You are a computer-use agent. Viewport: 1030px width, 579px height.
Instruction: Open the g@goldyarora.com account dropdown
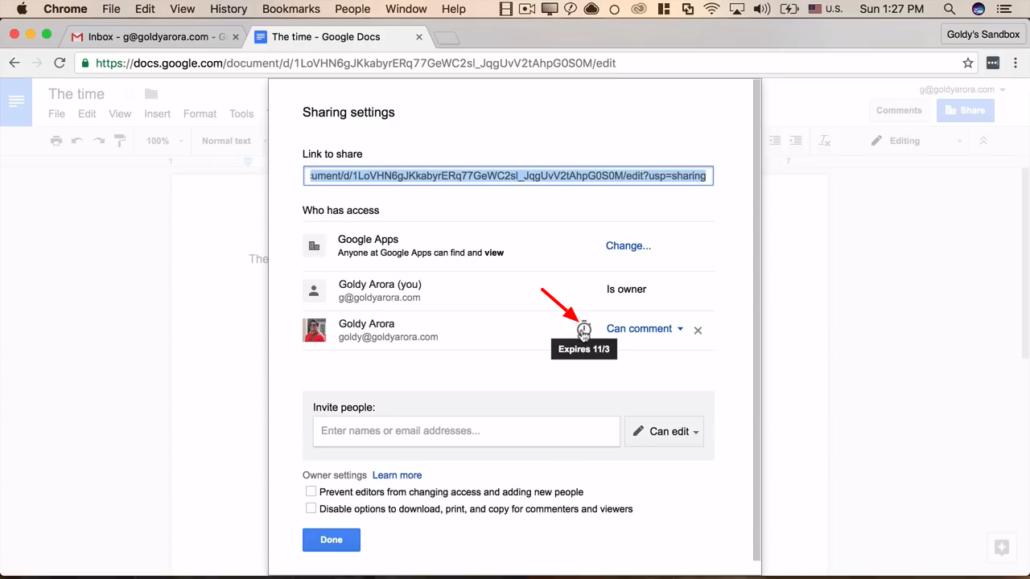962,89
